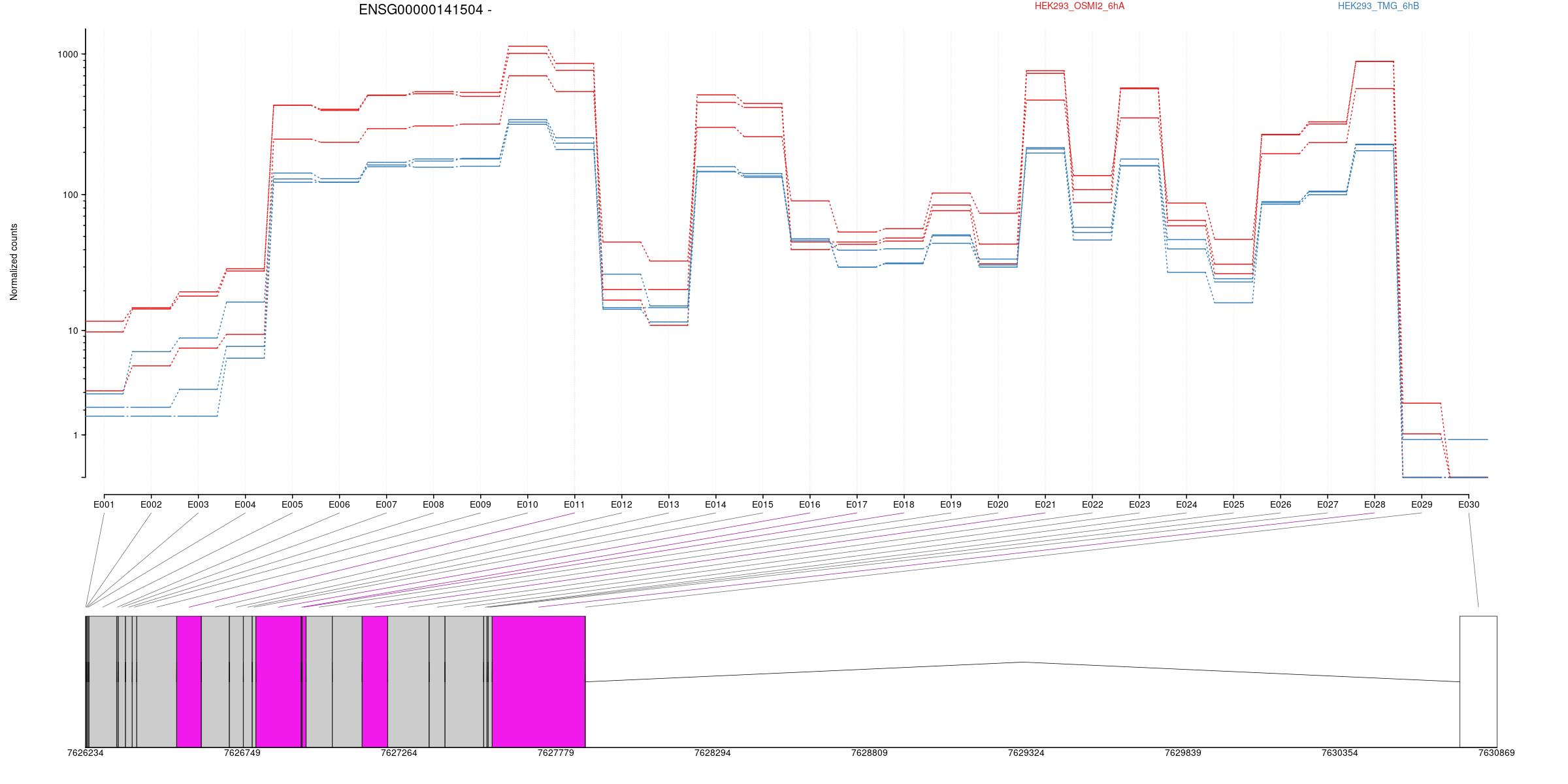
Task: Select exon label E015
Action: click(762, 504)
